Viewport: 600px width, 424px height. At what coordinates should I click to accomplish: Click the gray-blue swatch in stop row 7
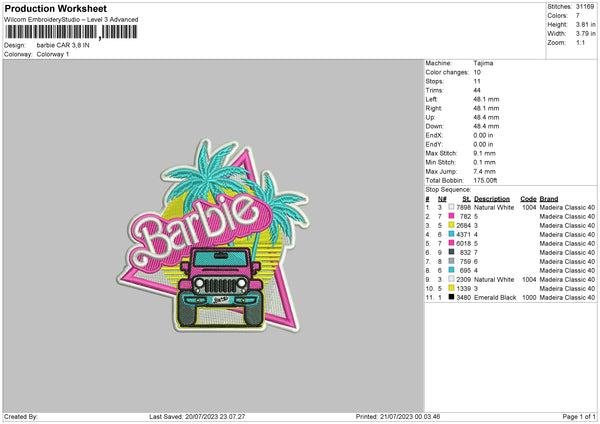pos(452,261)
